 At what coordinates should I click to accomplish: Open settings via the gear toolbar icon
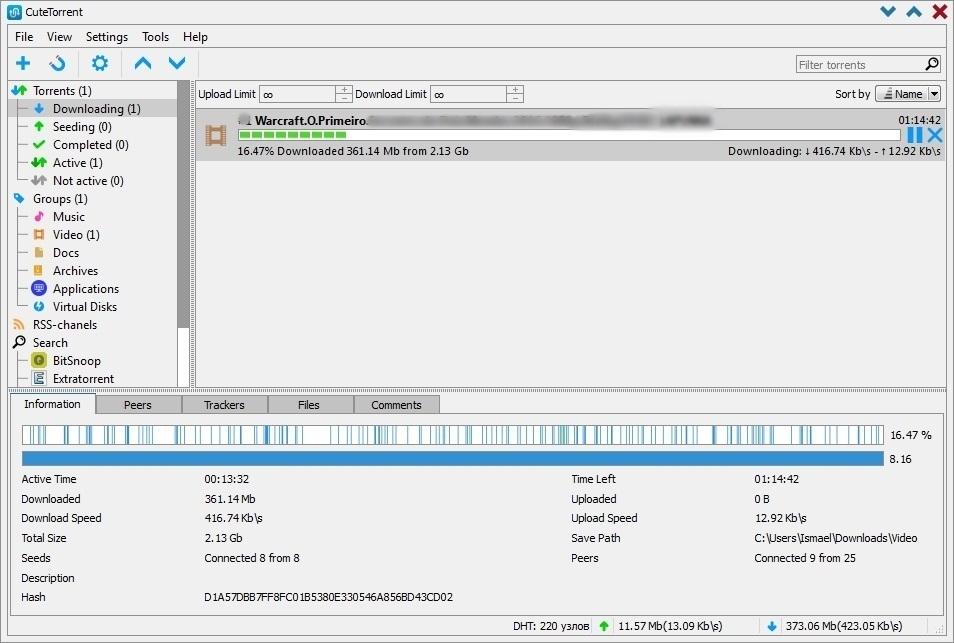(100, 63)
